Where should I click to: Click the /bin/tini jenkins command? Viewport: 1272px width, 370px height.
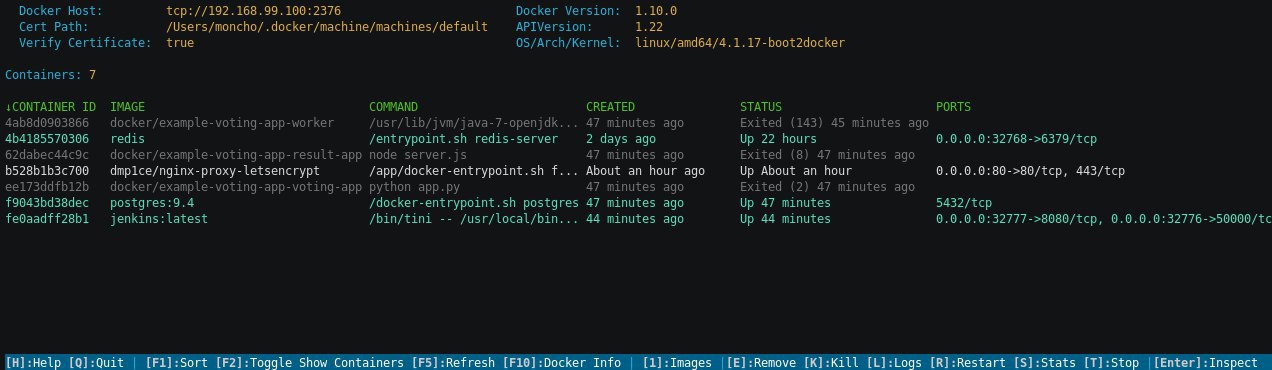point(474,219)
